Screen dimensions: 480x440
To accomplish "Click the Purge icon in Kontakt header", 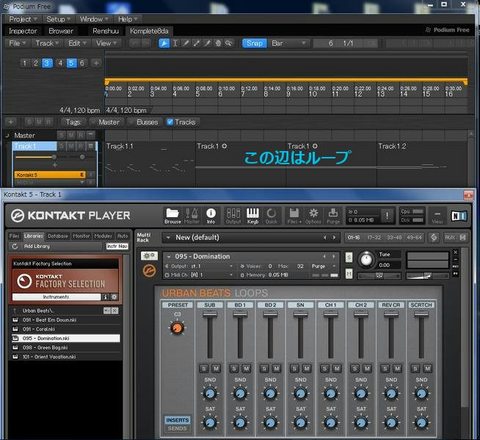I will [x=333, y=216].
